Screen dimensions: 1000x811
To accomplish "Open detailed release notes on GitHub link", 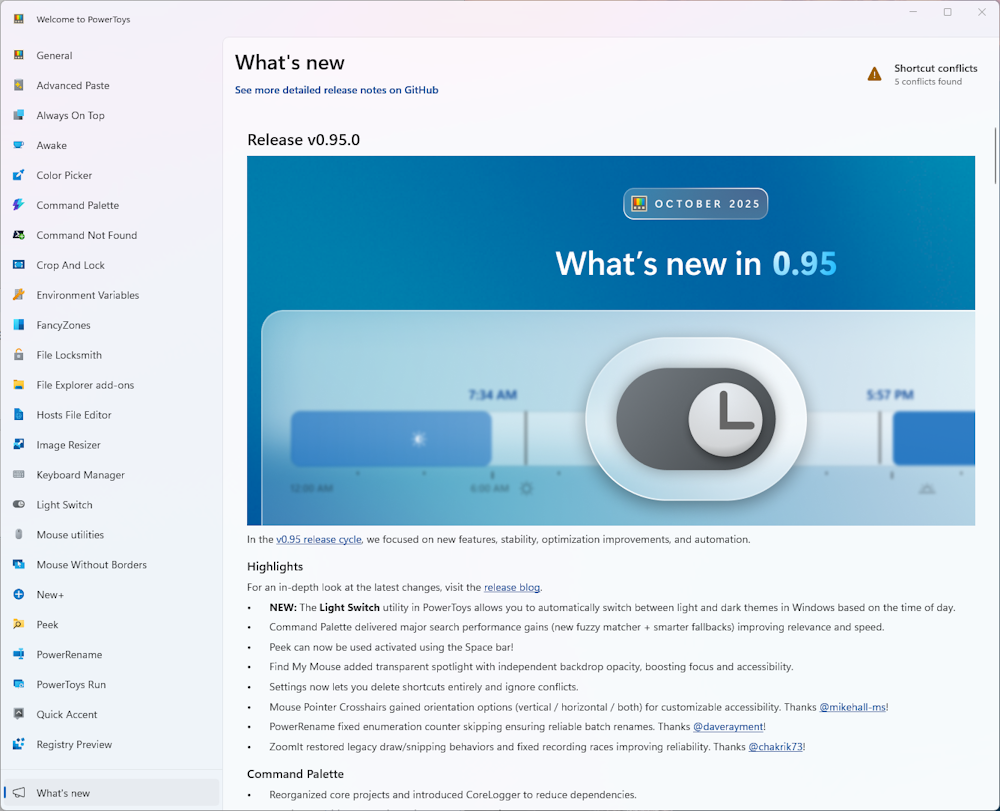I will (336, 90).
